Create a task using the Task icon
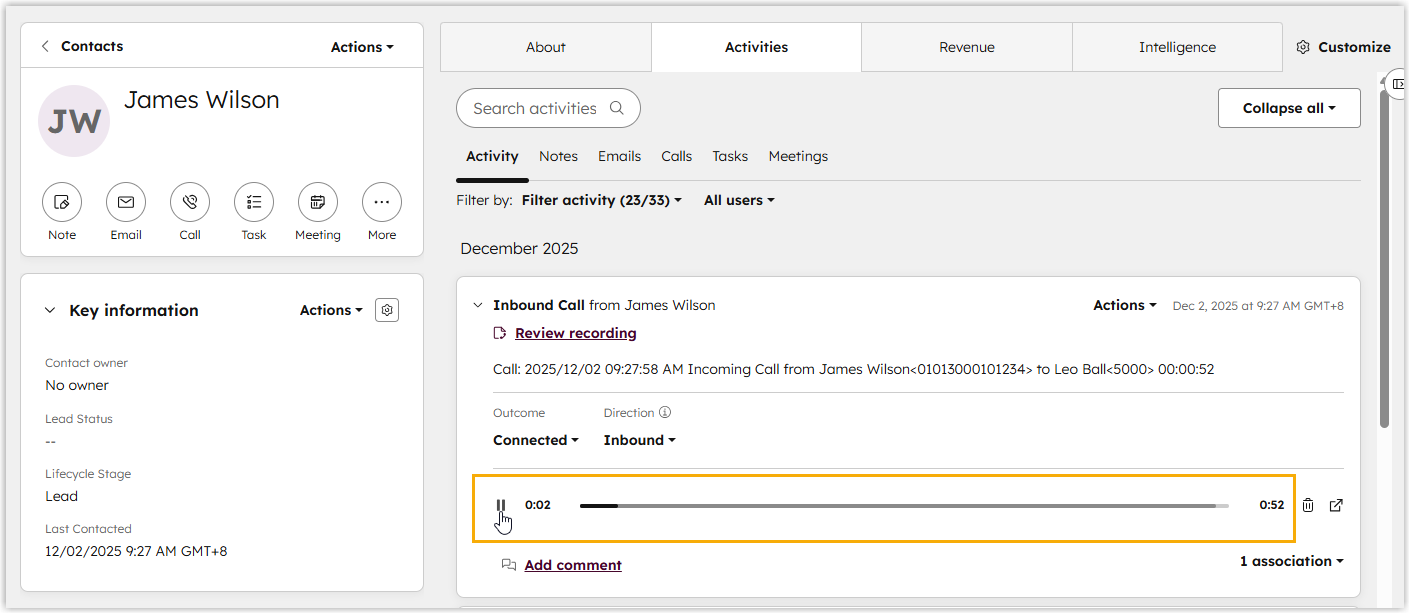This screenshot has height=614, width=1410. [254, 202]
